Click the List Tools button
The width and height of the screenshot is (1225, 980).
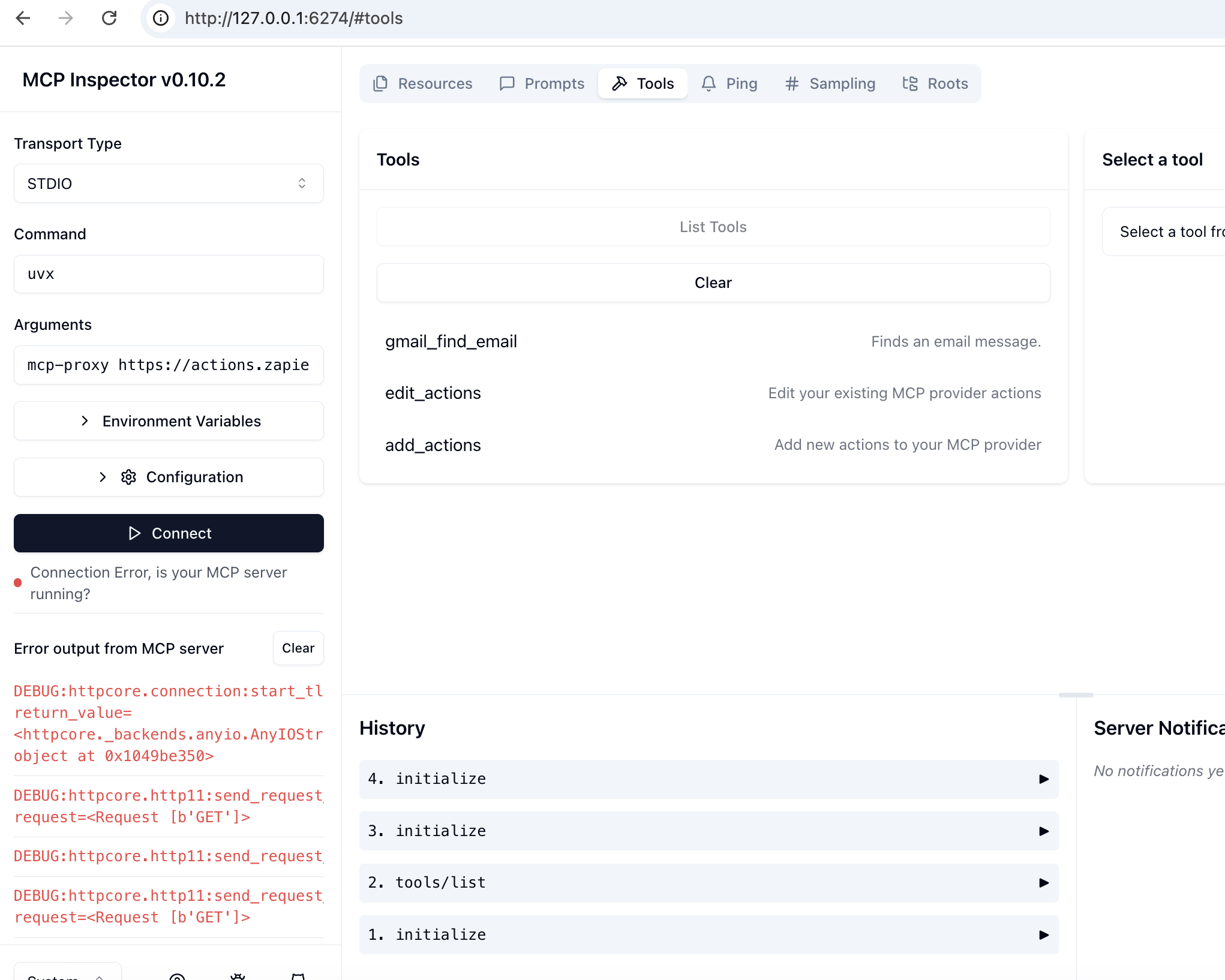click(713, 227)
